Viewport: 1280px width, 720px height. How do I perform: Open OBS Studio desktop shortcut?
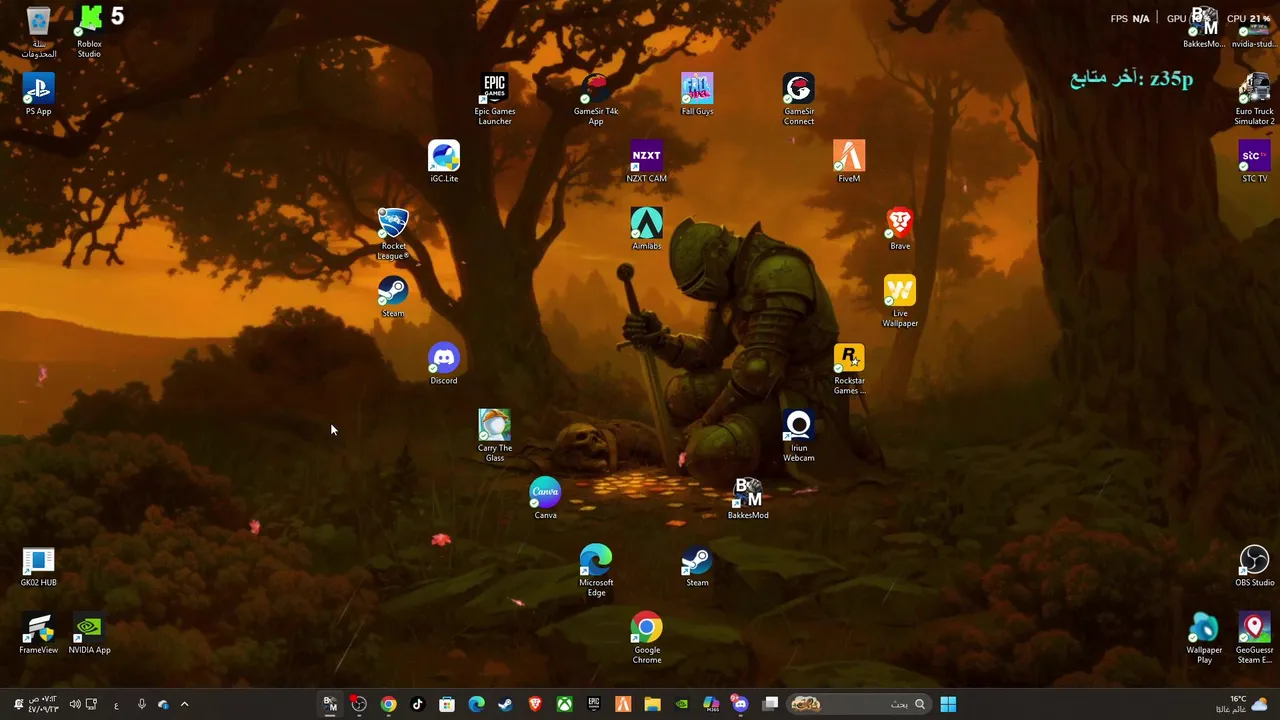point(1254,565)
